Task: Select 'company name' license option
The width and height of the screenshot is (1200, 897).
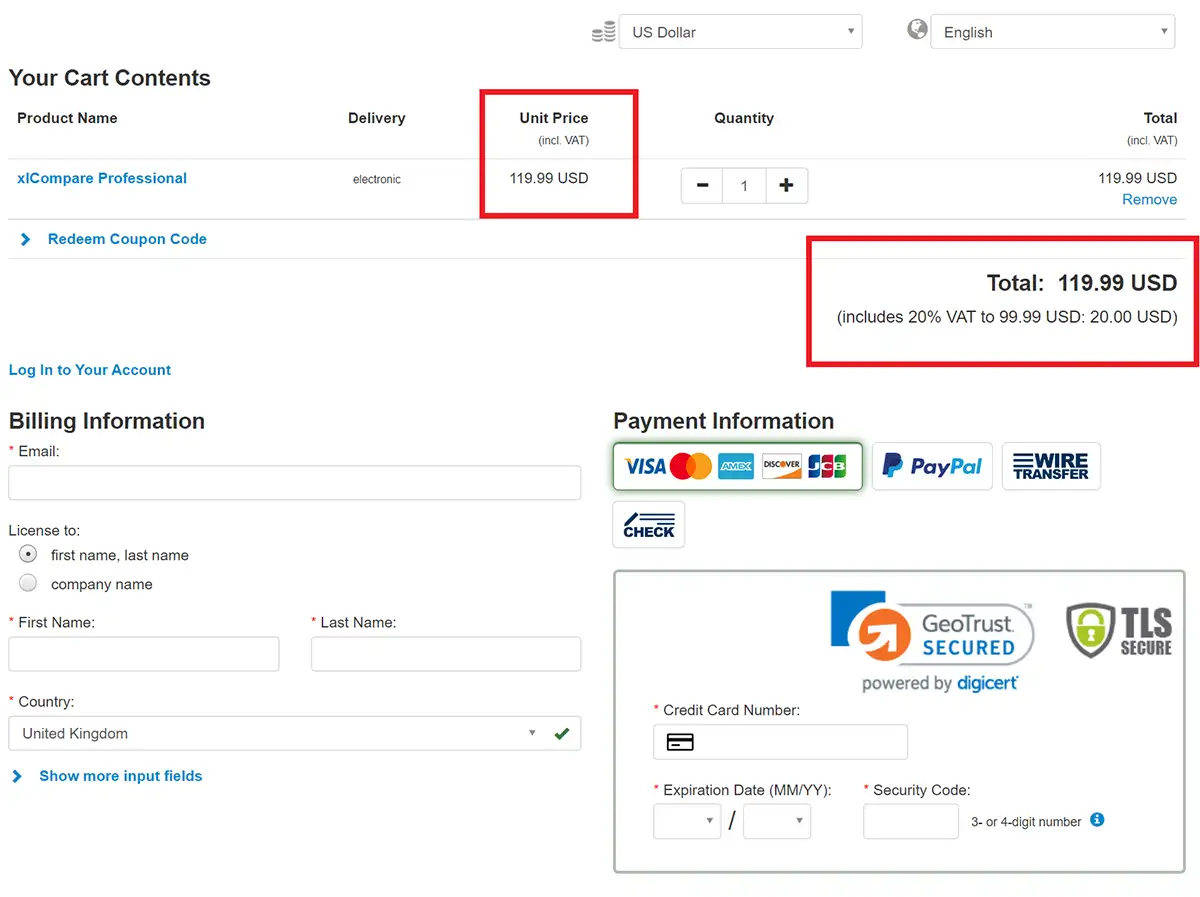Action: (28, 583)
